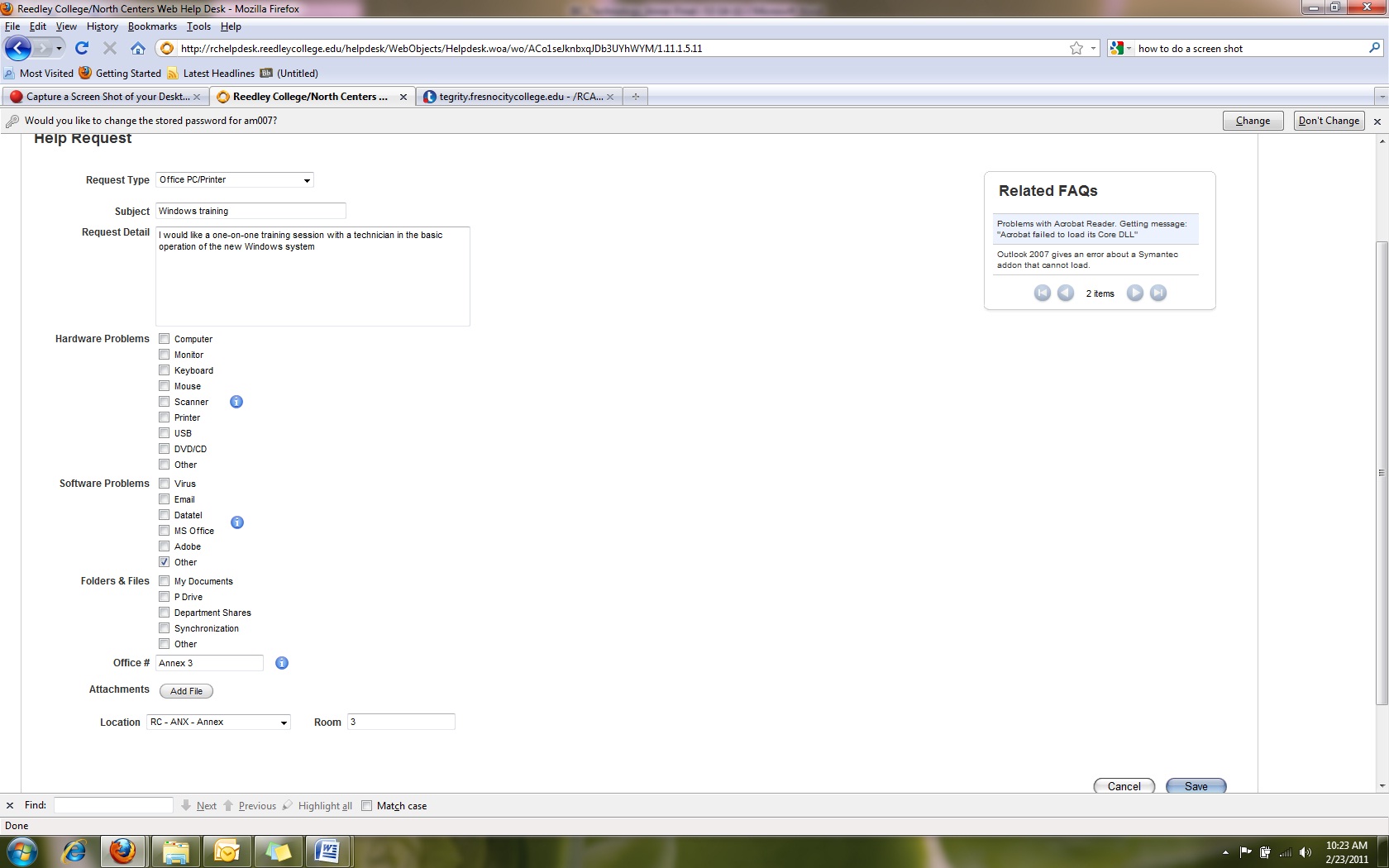Open the back/forward history dropdown

tap(59, 48)
